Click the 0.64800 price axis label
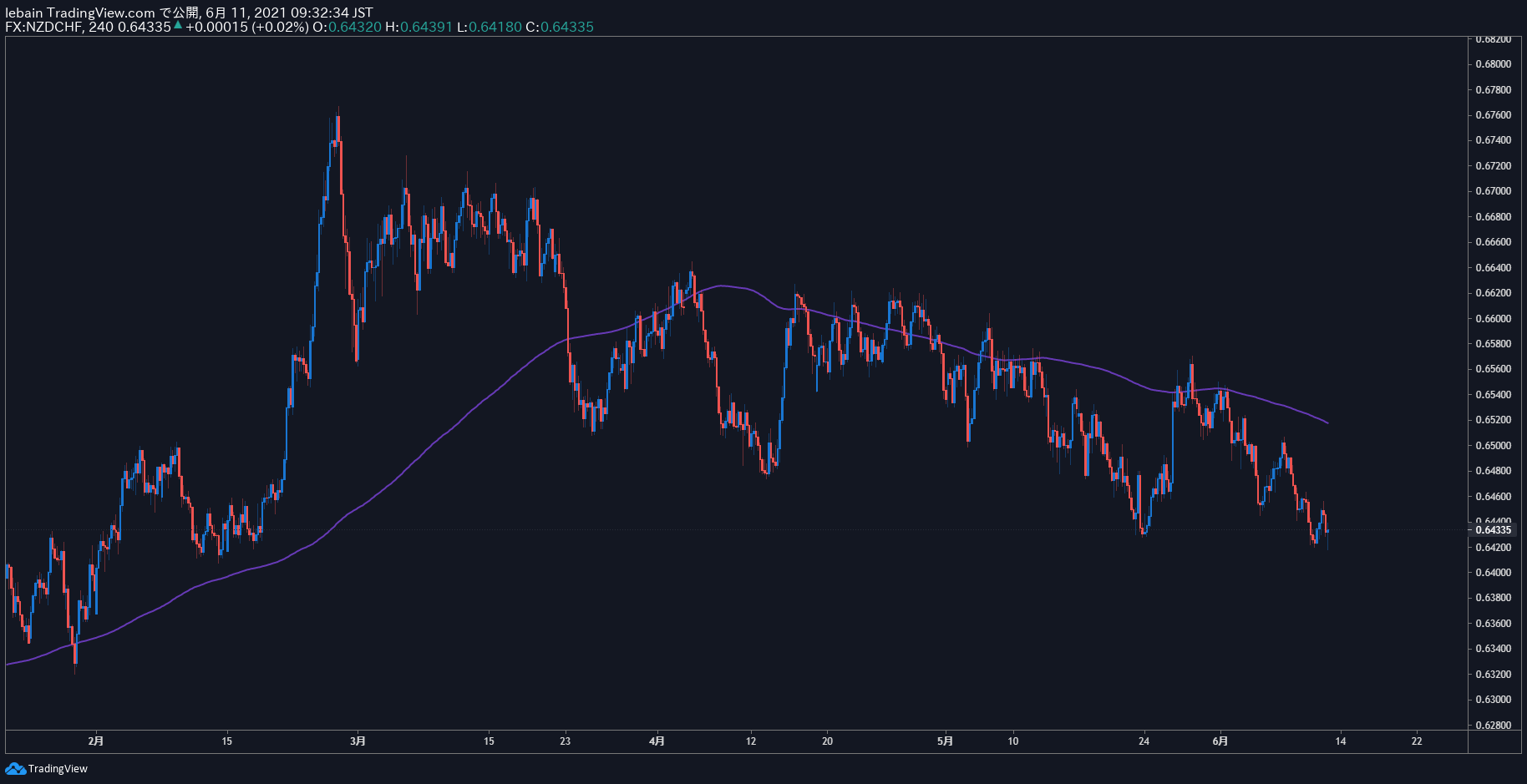1527x784 pixels. tap(1493, 471)
